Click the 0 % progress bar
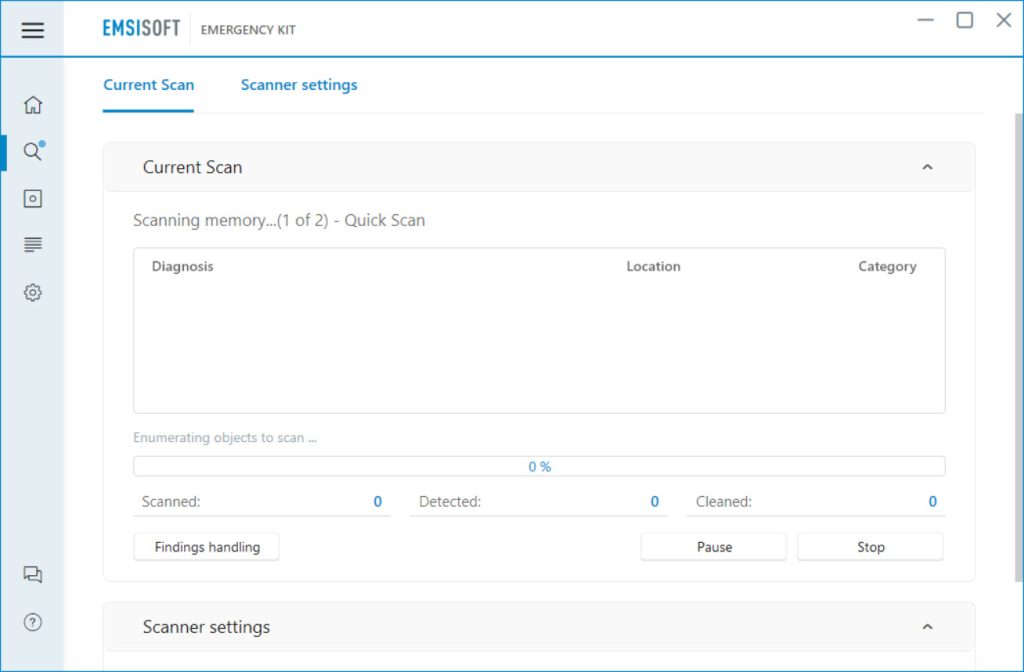 click(x=539, y=466)
